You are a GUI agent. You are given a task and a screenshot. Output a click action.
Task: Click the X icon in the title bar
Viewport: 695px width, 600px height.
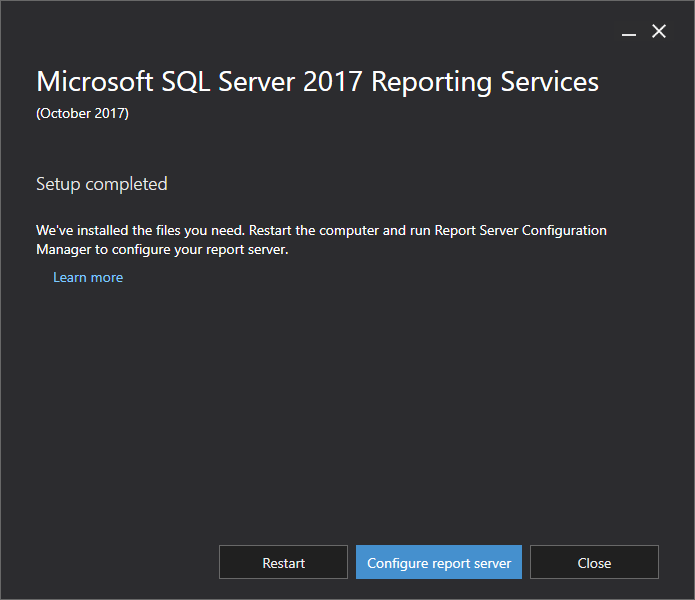[659, 32]
